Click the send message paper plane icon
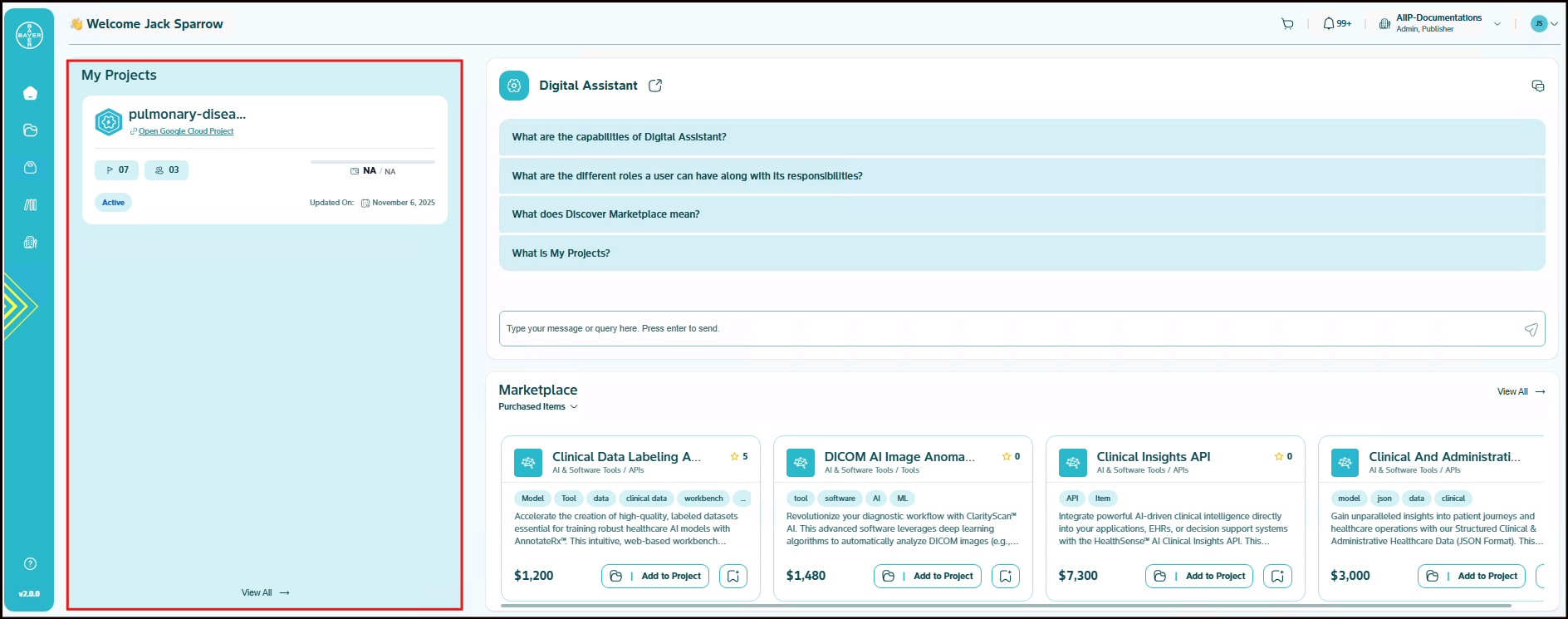 pos(1531,329)
